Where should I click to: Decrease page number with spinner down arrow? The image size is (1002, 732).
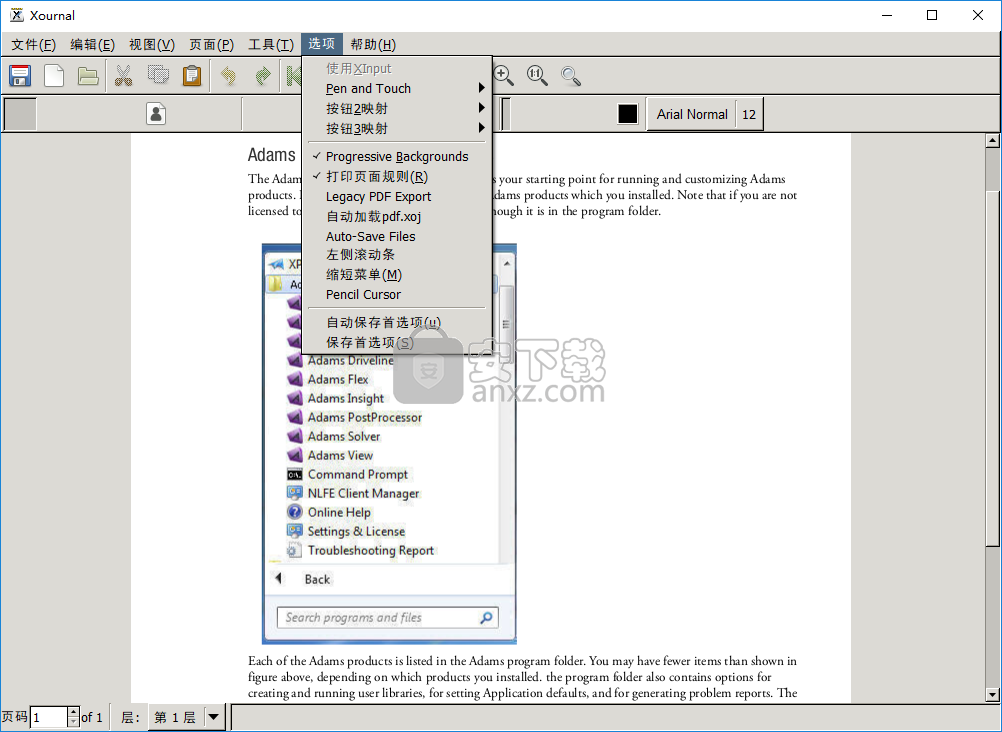pos(73,722)
